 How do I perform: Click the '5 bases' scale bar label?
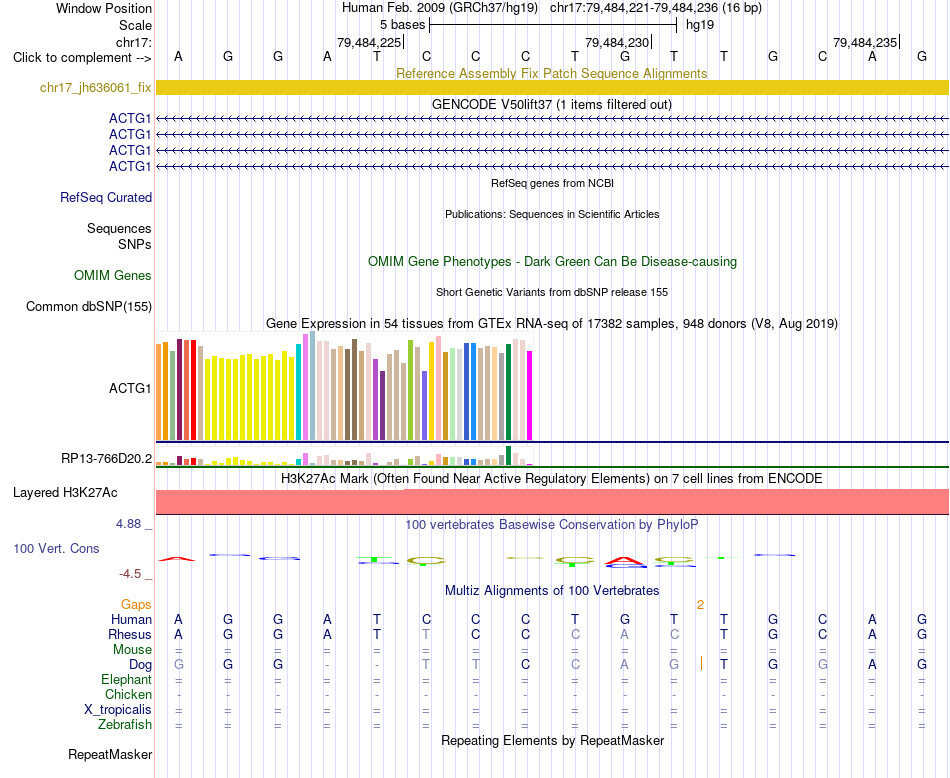tap(402, 25)
